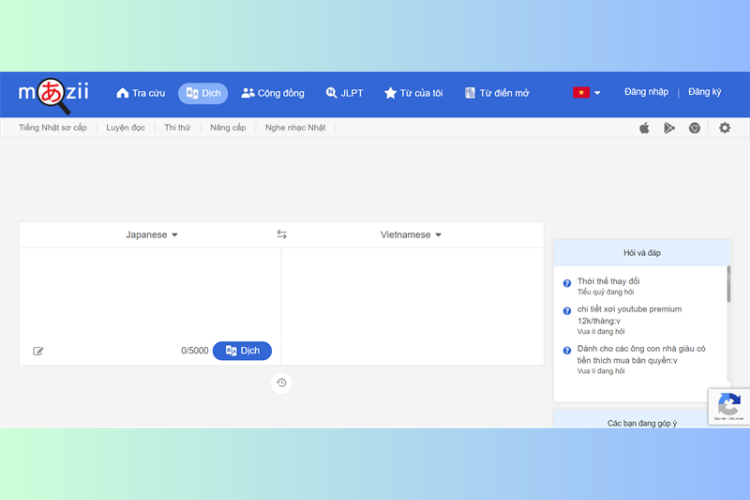
Task: Click Hỏi và đáp panel header
Action: coord(642,253)
